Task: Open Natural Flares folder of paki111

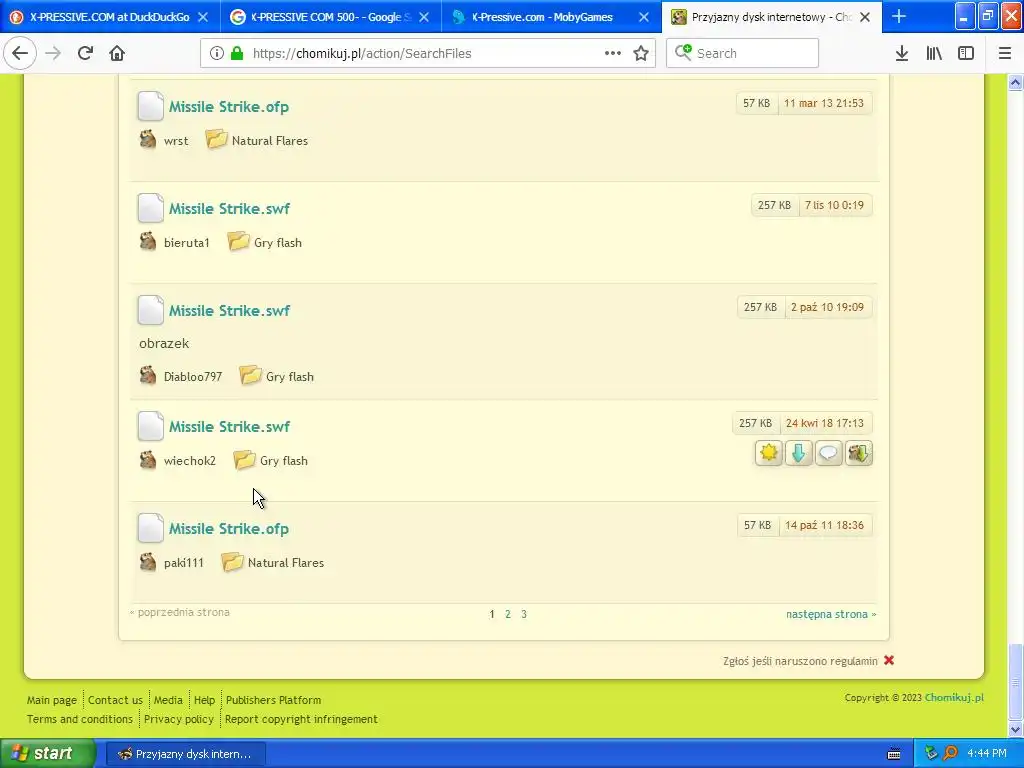Action: pos(285,562)
